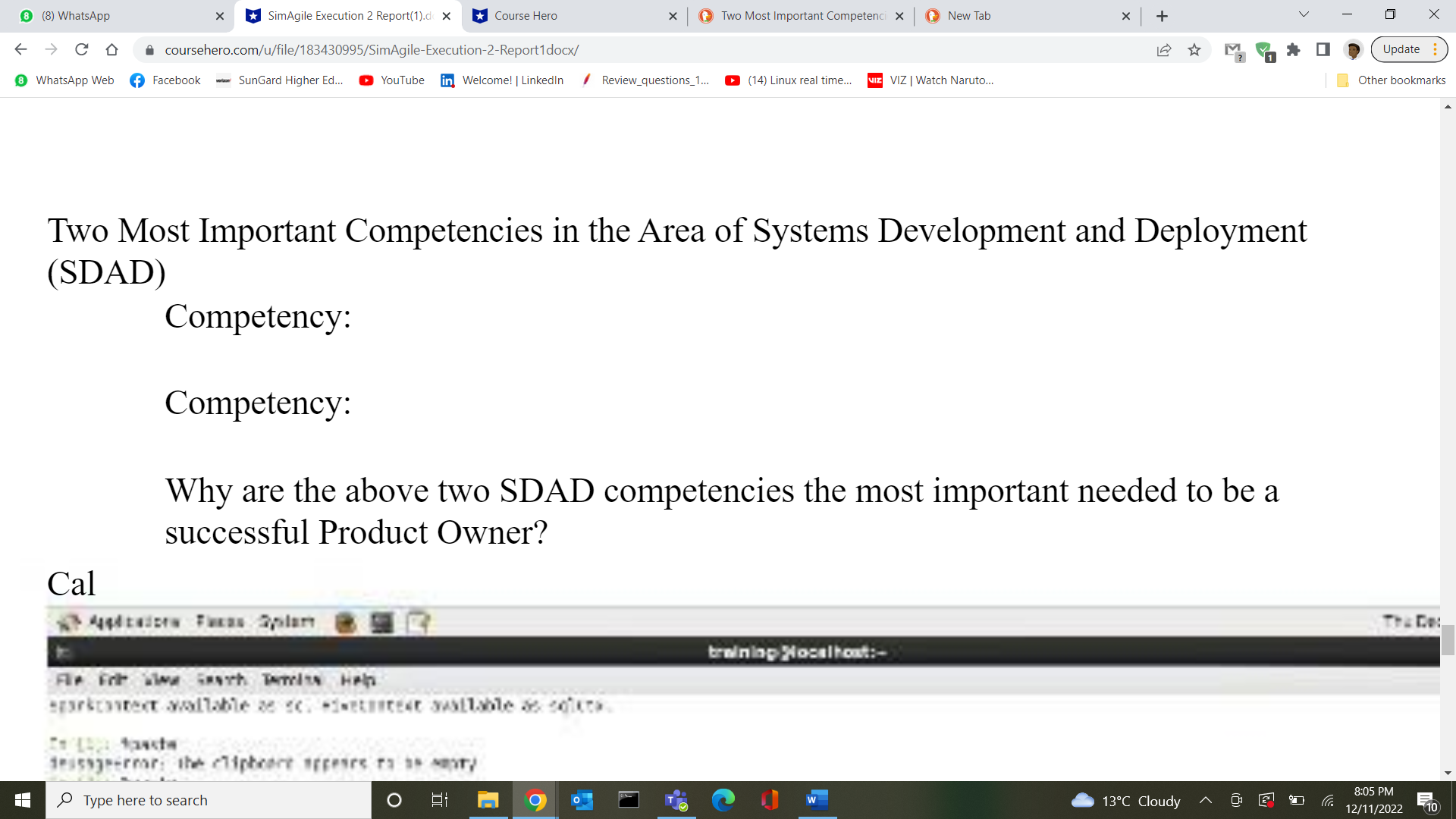Viewport: 1456px width, 819px height.
Task: Show hidden system tray icons
Action: (x=1205, y=800)
